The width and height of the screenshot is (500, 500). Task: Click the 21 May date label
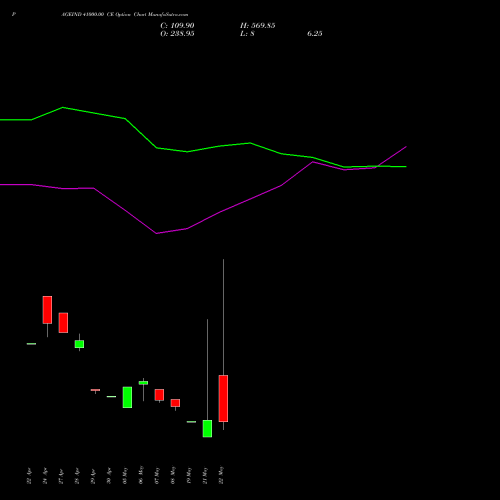[205, 476]
